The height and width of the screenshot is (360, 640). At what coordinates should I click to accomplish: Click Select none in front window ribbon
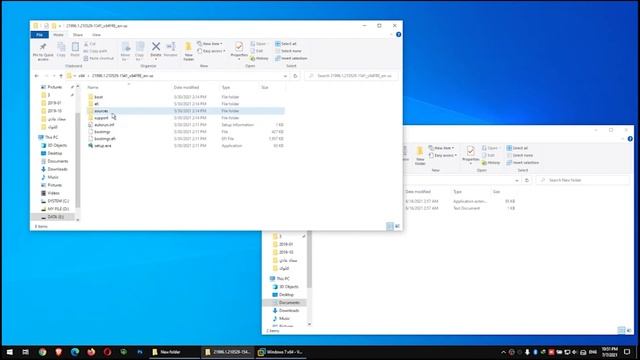[288, 51]
